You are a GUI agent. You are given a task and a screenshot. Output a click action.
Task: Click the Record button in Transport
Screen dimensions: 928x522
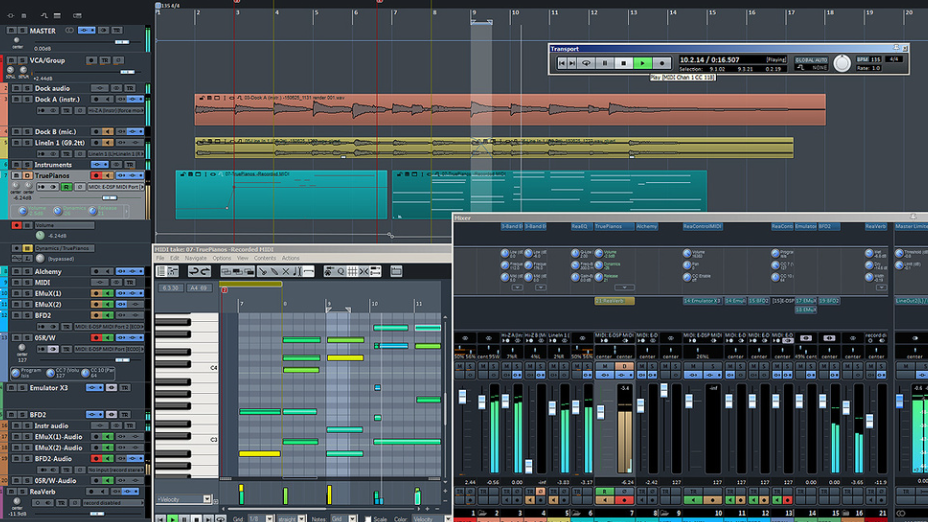click(662, 63)
